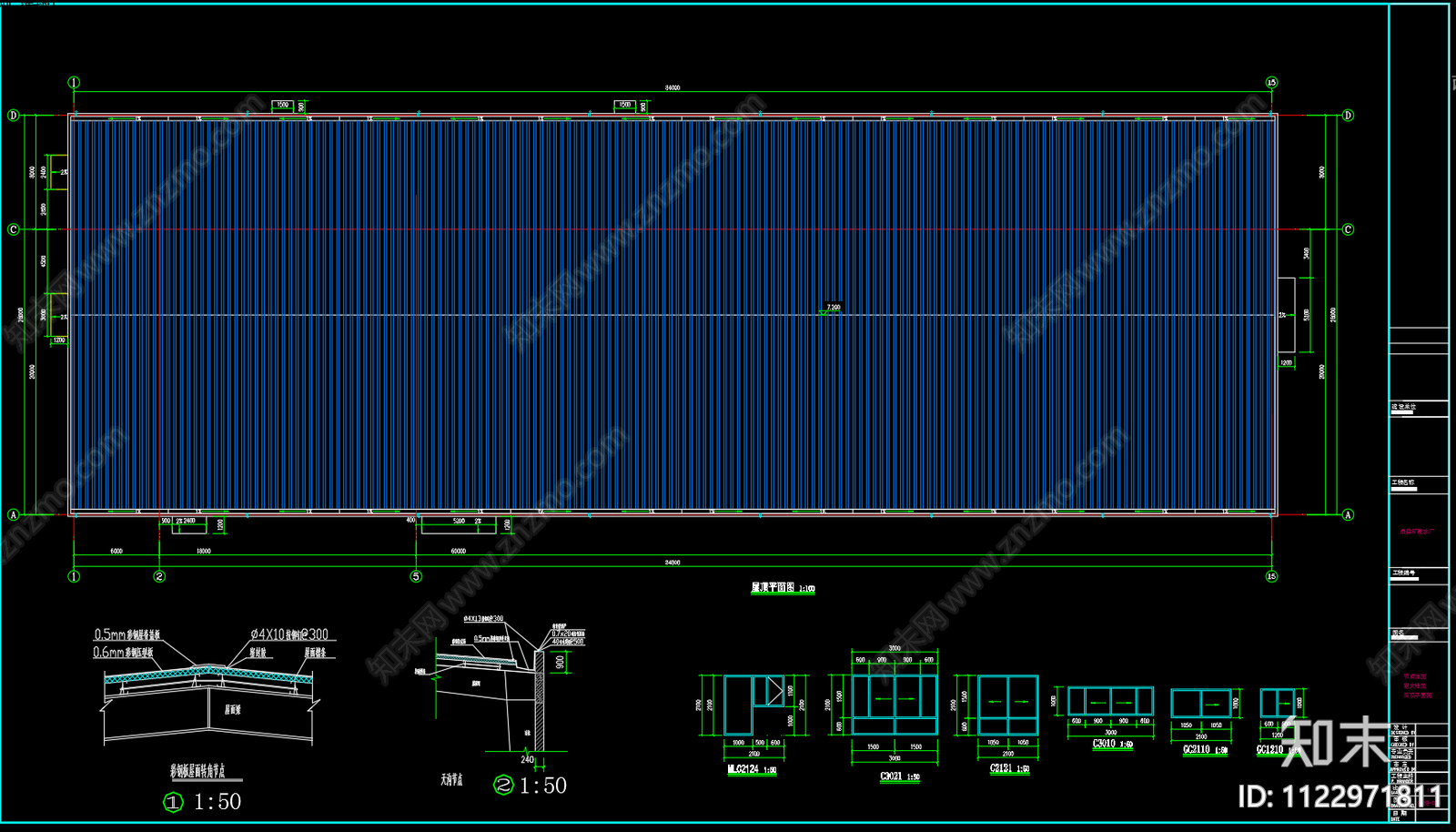This screenshot has height=832, width=1456.
Task: Select grid bubble A on the right side
Action: (x=1348, y=514)
